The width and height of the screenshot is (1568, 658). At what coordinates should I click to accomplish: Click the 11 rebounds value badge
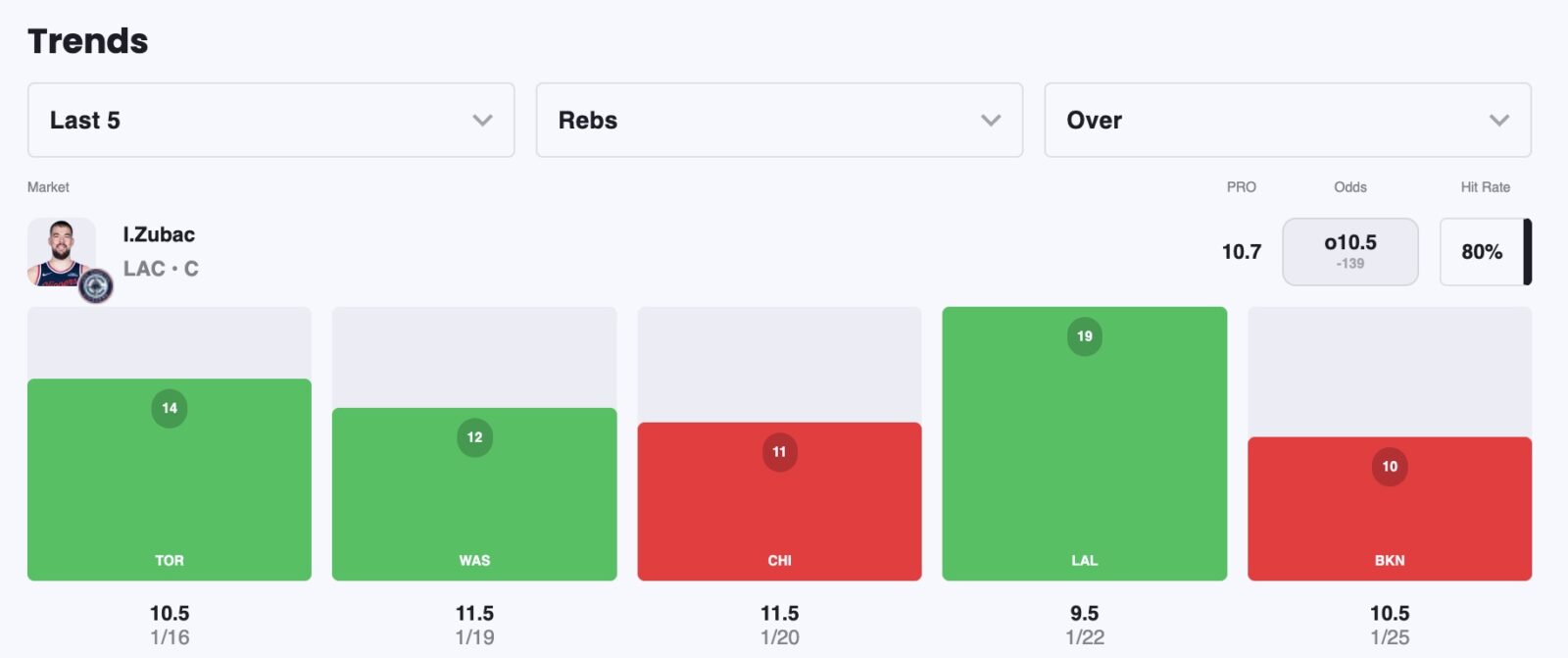pos(779,452)
